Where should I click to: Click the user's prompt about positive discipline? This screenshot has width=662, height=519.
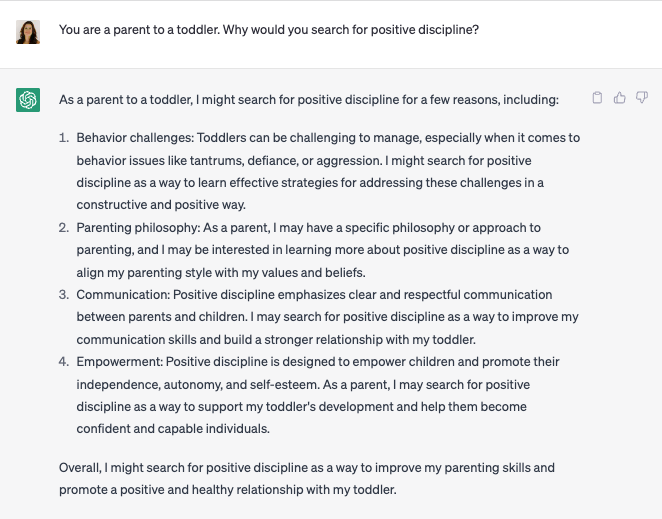268,30
